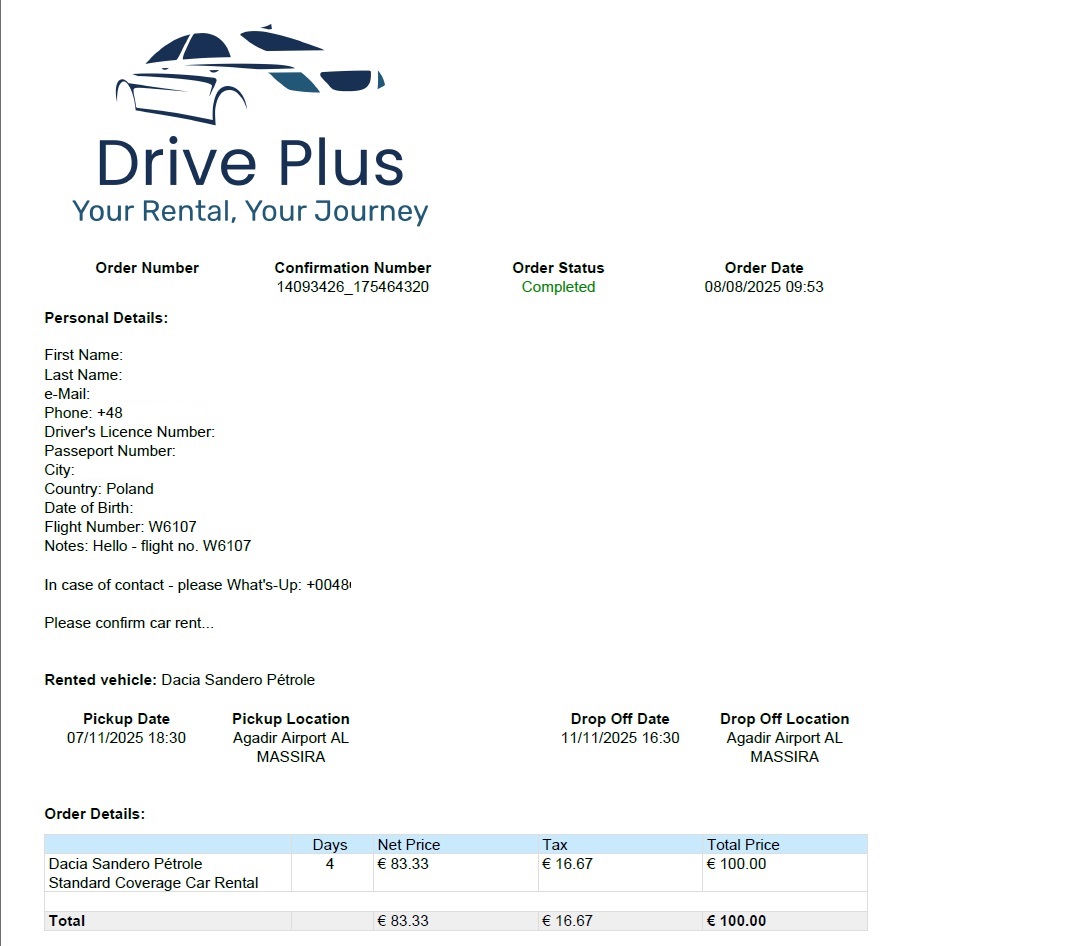Click the "Order Details:" heading
1083x946 pixels.
point(95,814)
